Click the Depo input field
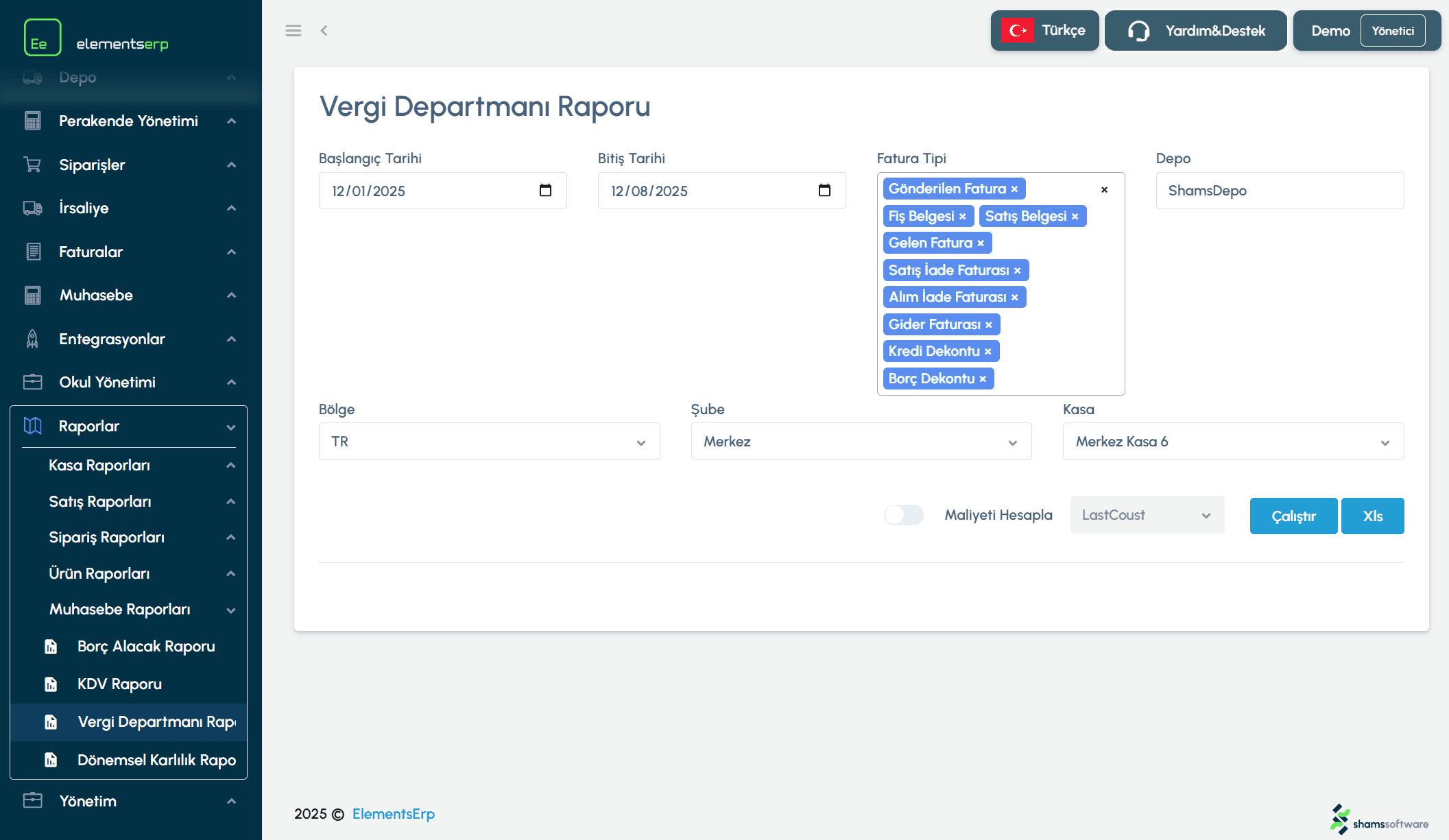1449x840 pixels. point(1279,191)
